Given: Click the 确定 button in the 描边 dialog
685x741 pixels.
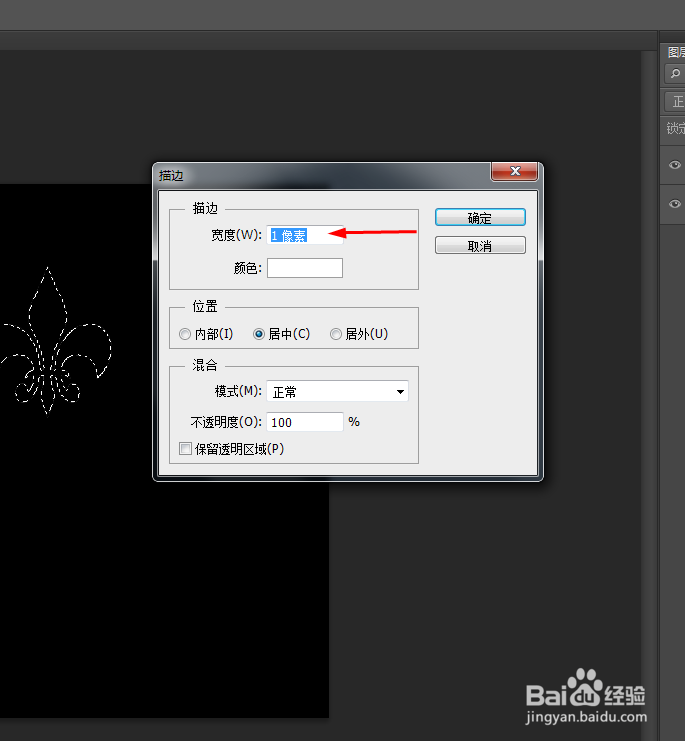Looking at the screenshot, I should (x=480, y=217).
